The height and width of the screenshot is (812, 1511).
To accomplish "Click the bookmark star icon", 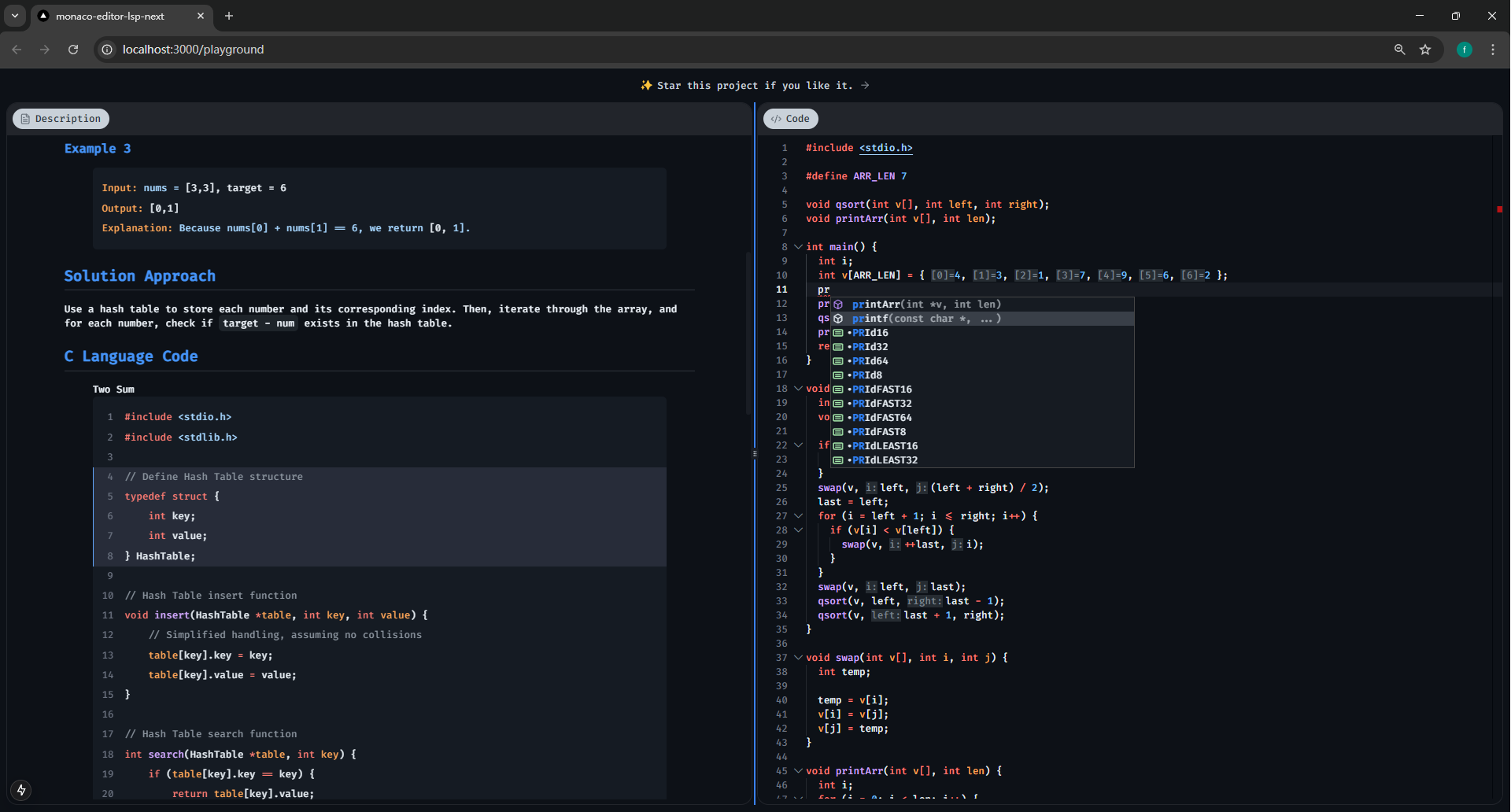I will (1425, 50).
